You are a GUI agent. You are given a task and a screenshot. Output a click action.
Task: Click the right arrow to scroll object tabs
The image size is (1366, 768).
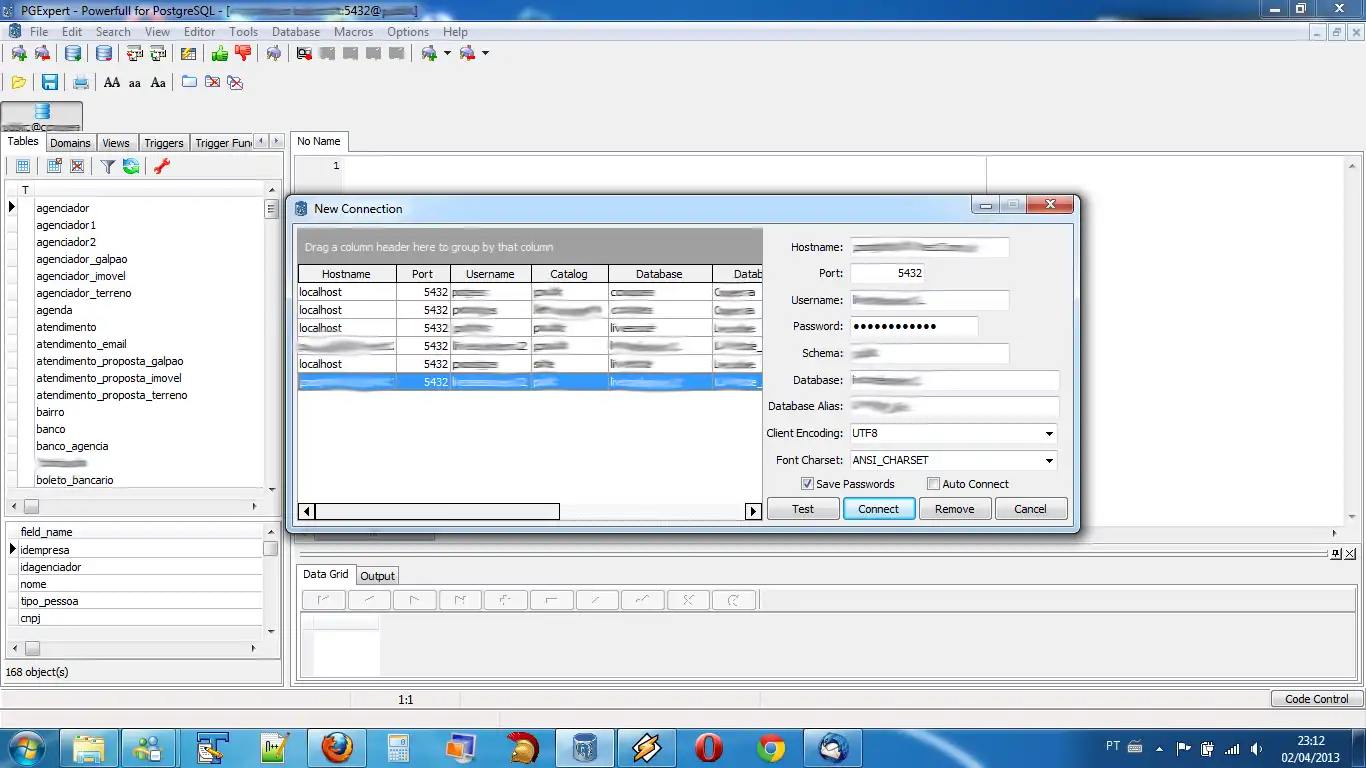(x=274, y=142)
